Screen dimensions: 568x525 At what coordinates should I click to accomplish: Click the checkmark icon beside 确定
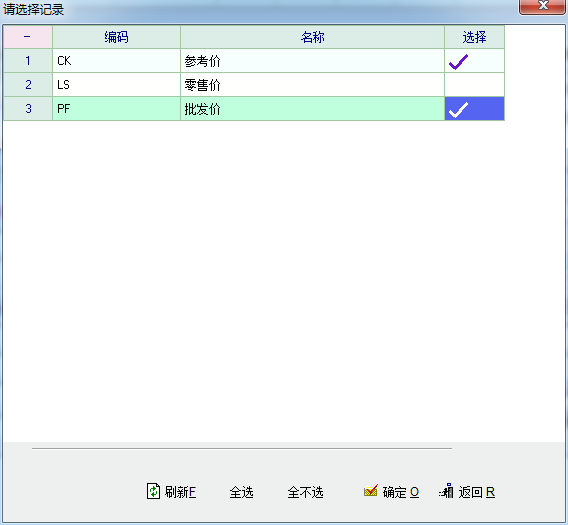pos(371,491)
